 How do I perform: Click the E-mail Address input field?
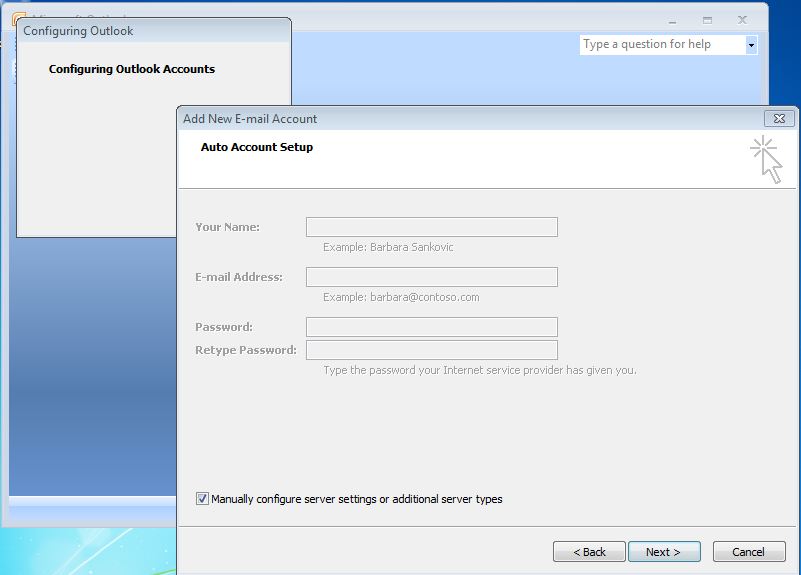[432, 277]
